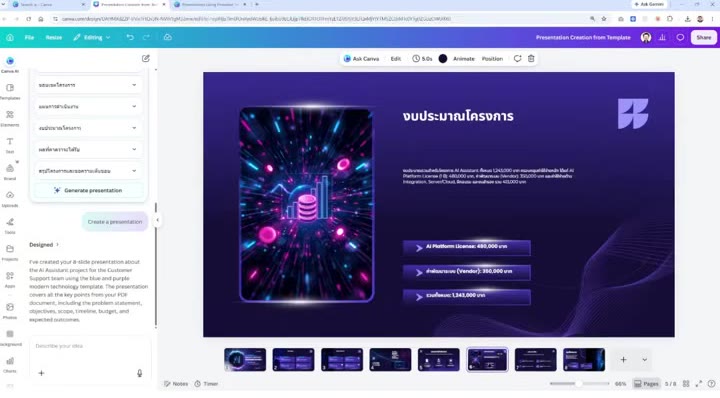Add a new page with plus button
Screen dimensions: 720x398
(x=623, y=359)
